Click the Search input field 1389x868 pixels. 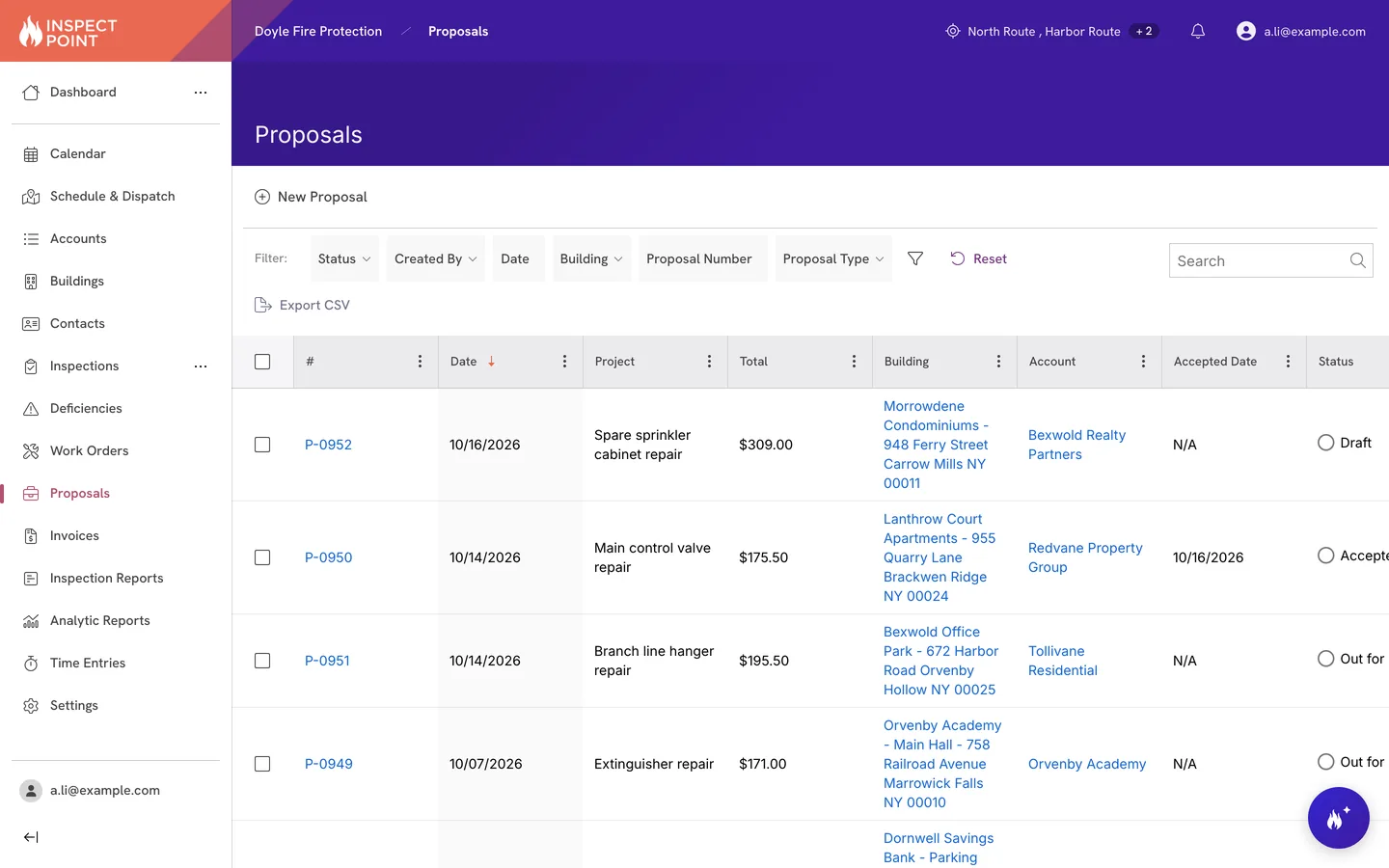(1270, 260)
